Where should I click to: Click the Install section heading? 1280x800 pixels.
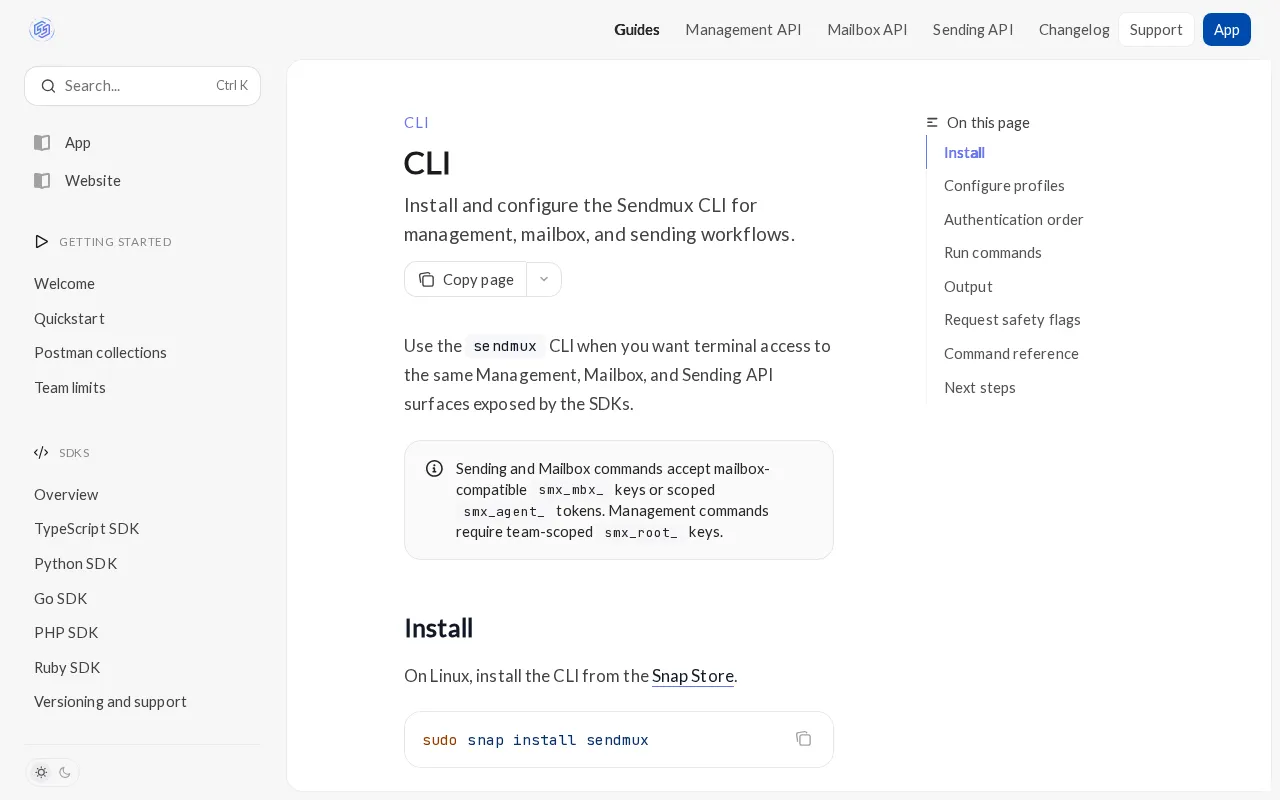pyautogui.click(x=438, y=629)
